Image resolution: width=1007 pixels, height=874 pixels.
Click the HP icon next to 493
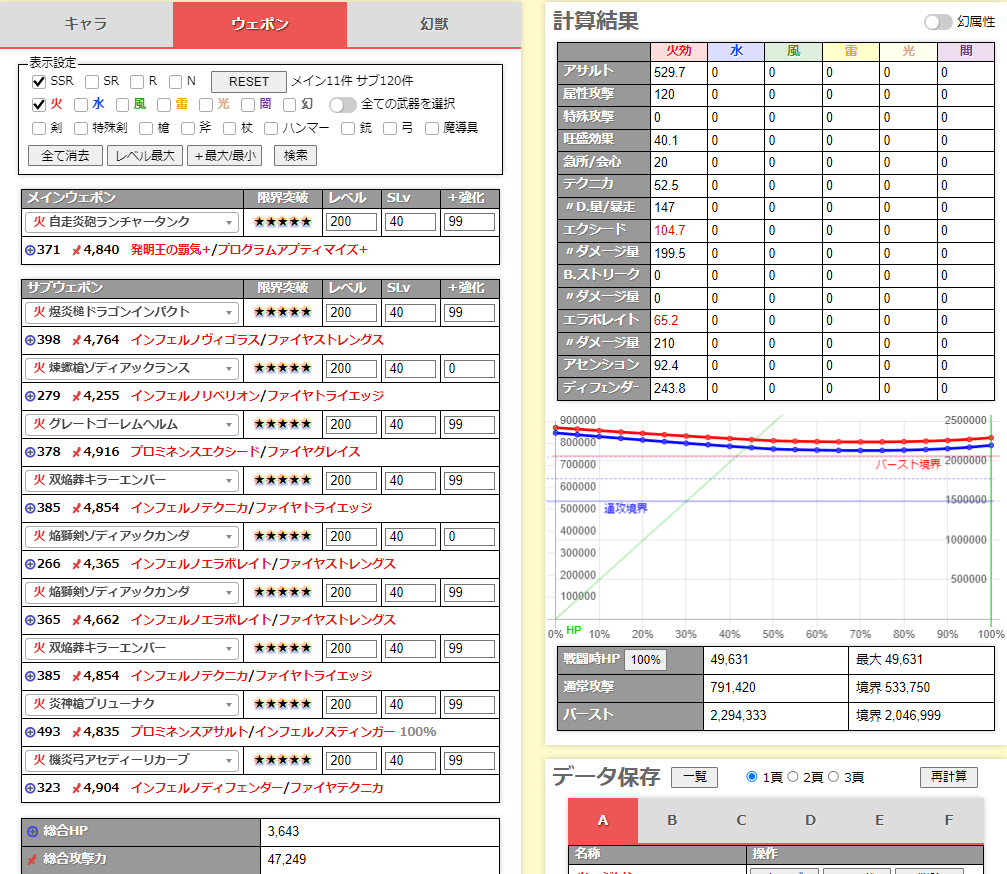29,732
